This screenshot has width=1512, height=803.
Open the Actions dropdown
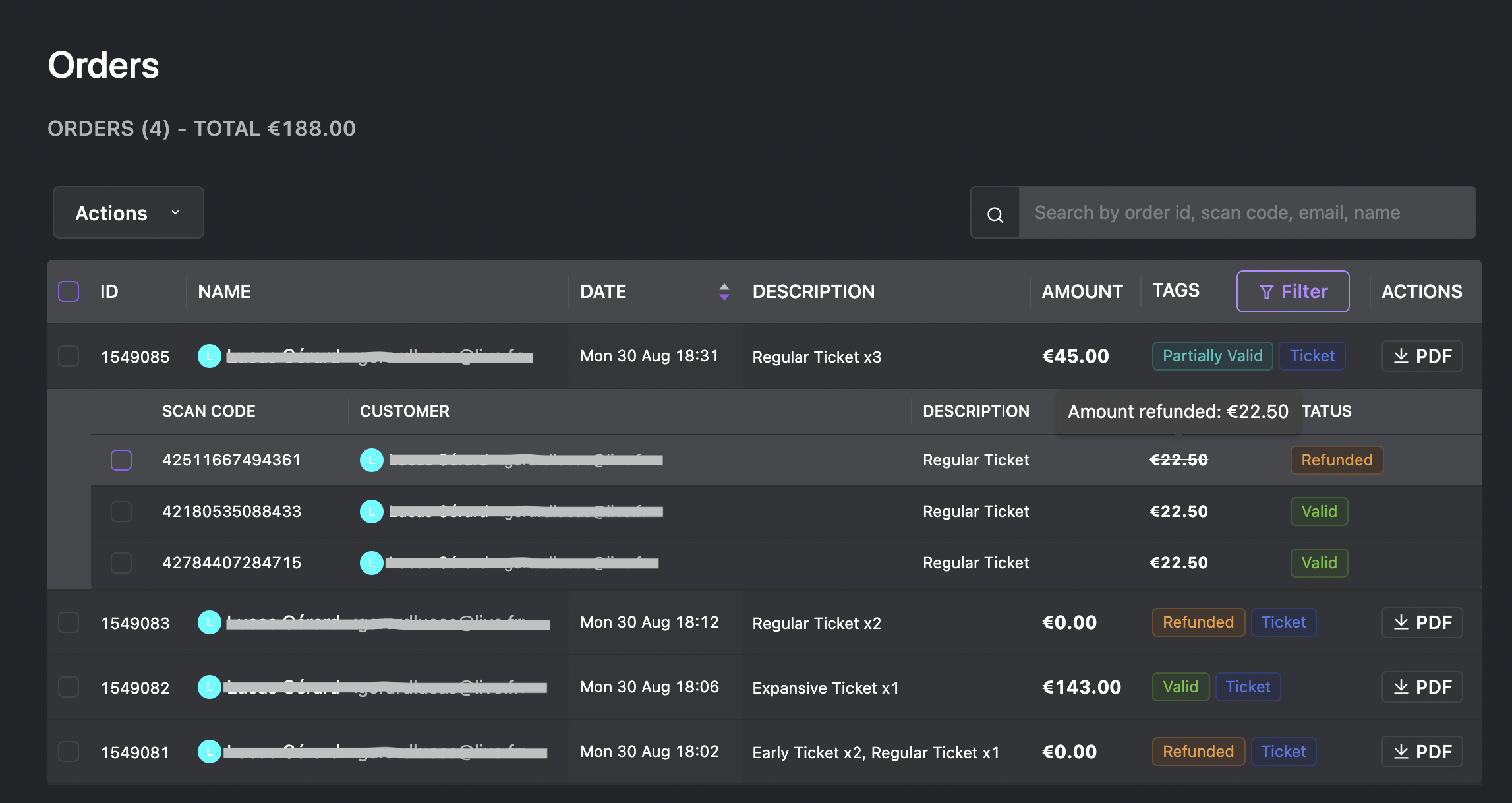[128, 212]
